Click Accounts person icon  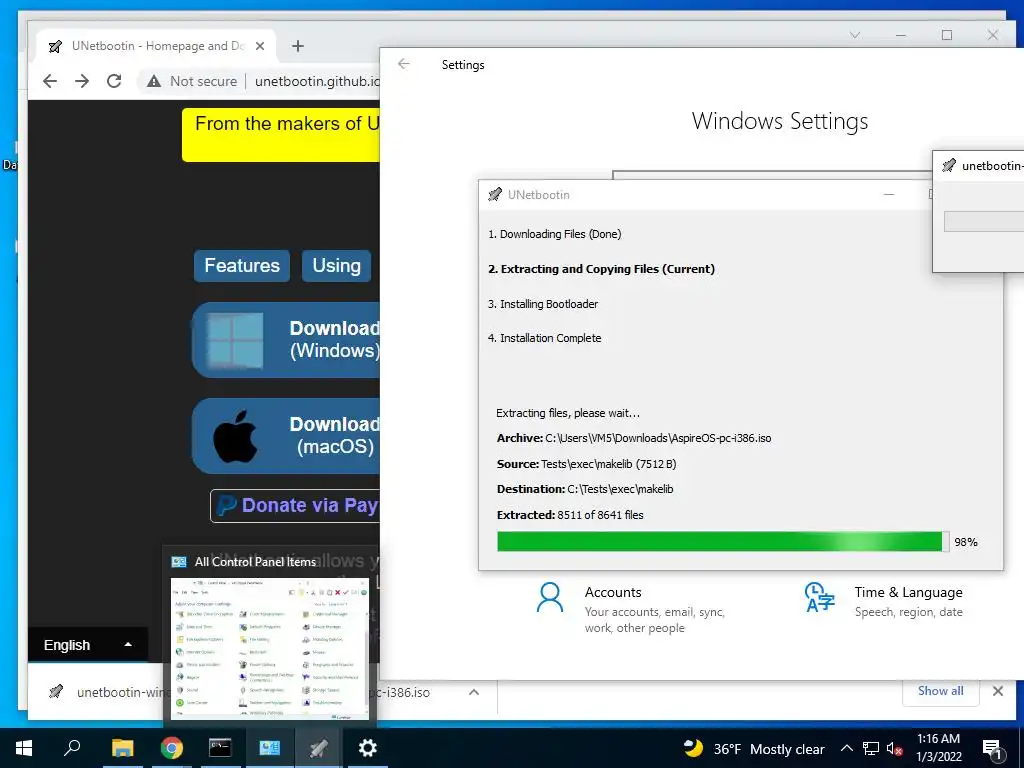click(550, 597)
